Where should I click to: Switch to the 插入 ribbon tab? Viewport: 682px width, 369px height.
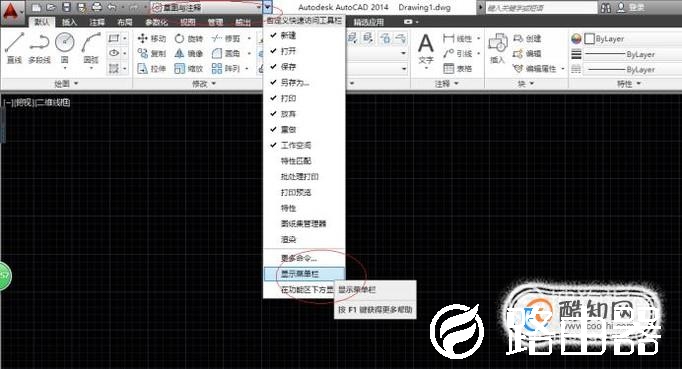tap(69, 22)
